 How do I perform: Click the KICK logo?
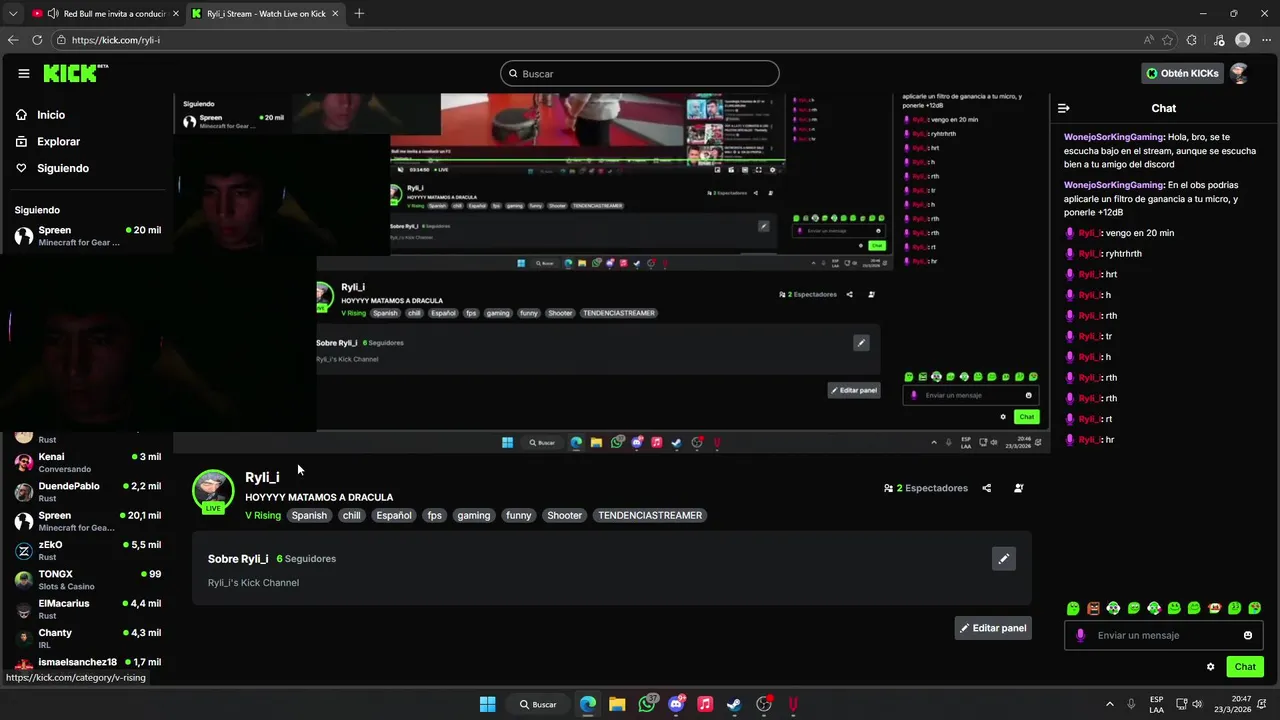(x=75, y=73)
